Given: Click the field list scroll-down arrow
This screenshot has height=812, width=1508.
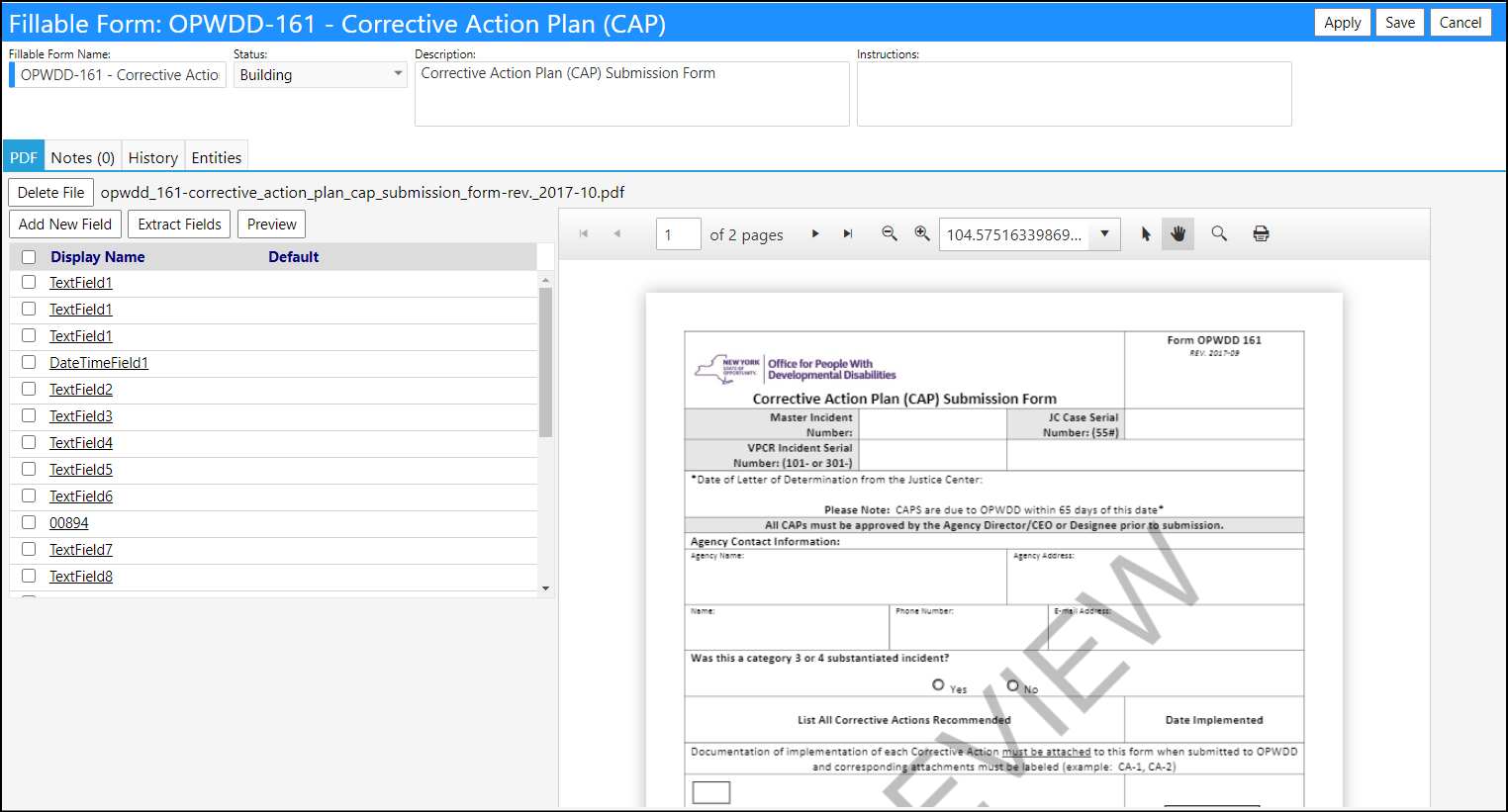Looking at the screenshot, I should point(545,588).
